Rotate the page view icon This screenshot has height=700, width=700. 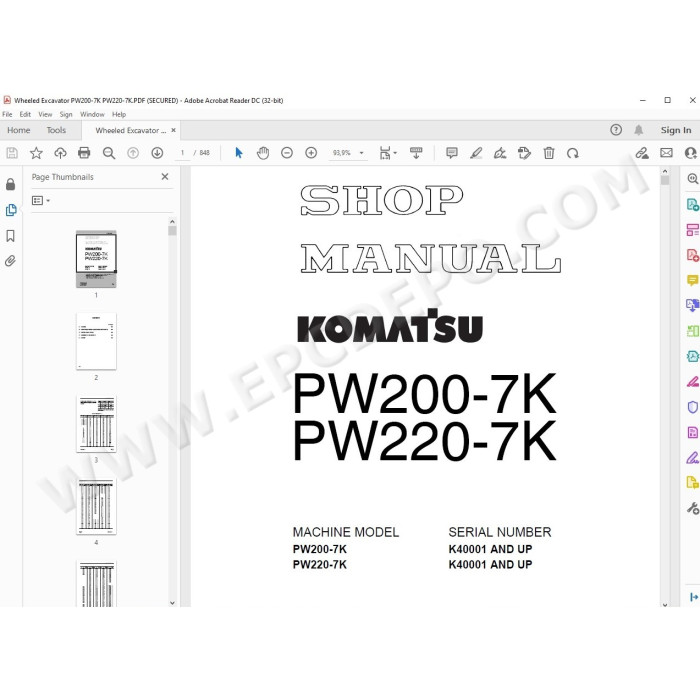(x=573, y=153)
